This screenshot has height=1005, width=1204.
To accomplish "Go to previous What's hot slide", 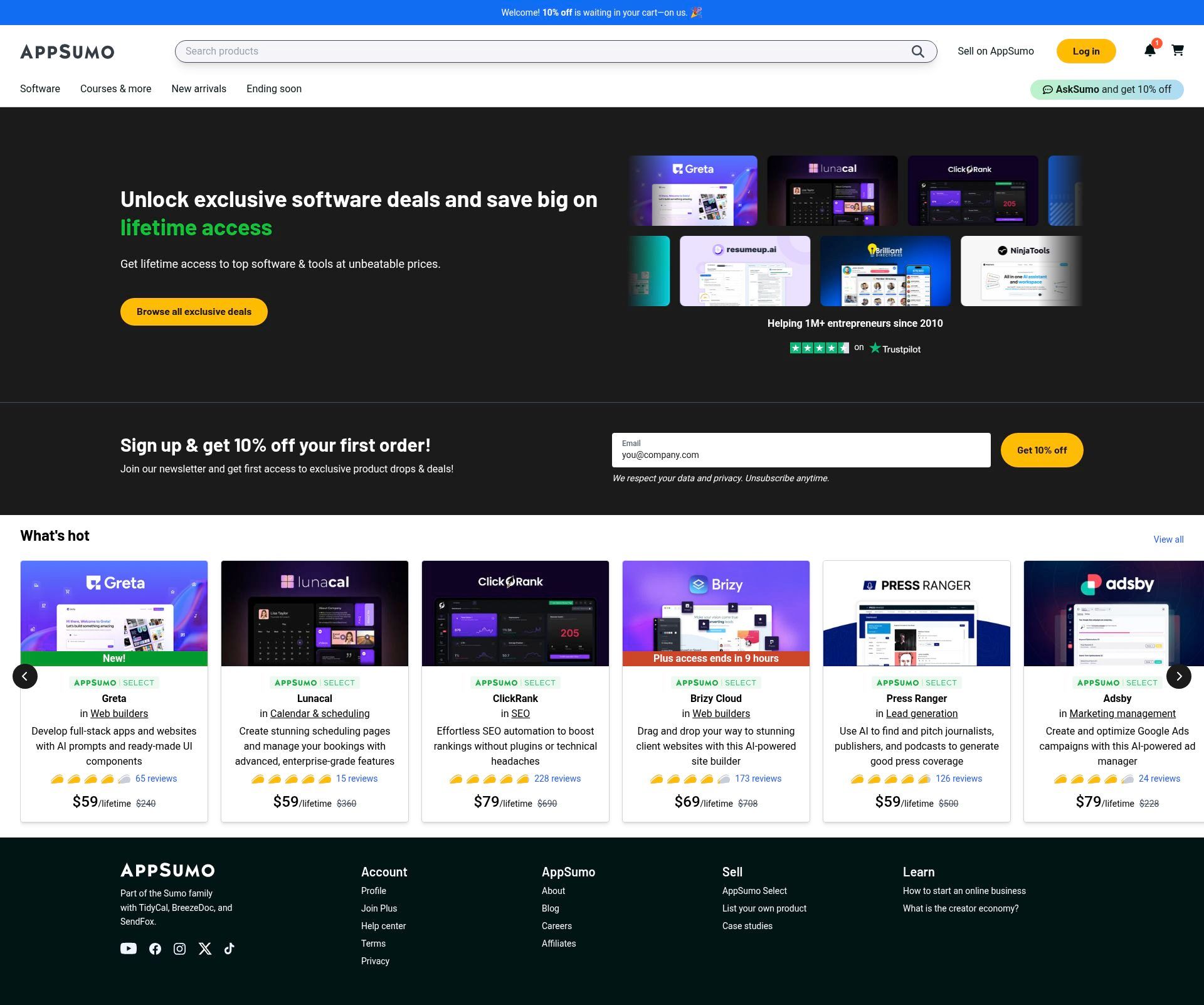I will [x=25, y=676].
